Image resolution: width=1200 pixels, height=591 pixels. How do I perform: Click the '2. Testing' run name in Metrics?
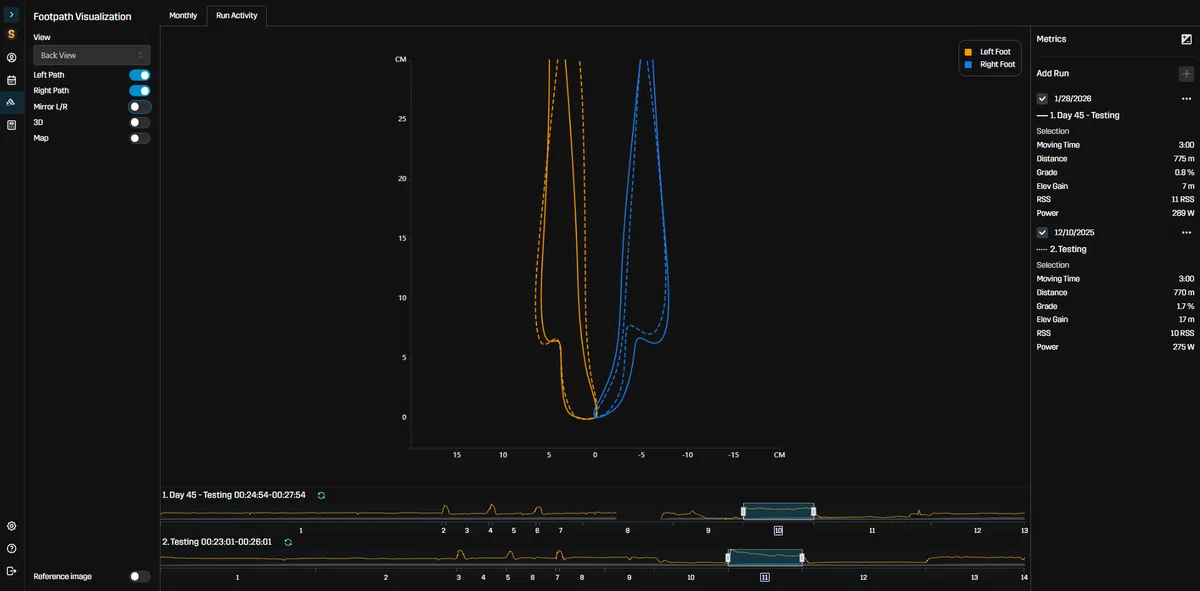pyautogui.click(x=1068, y=249)
